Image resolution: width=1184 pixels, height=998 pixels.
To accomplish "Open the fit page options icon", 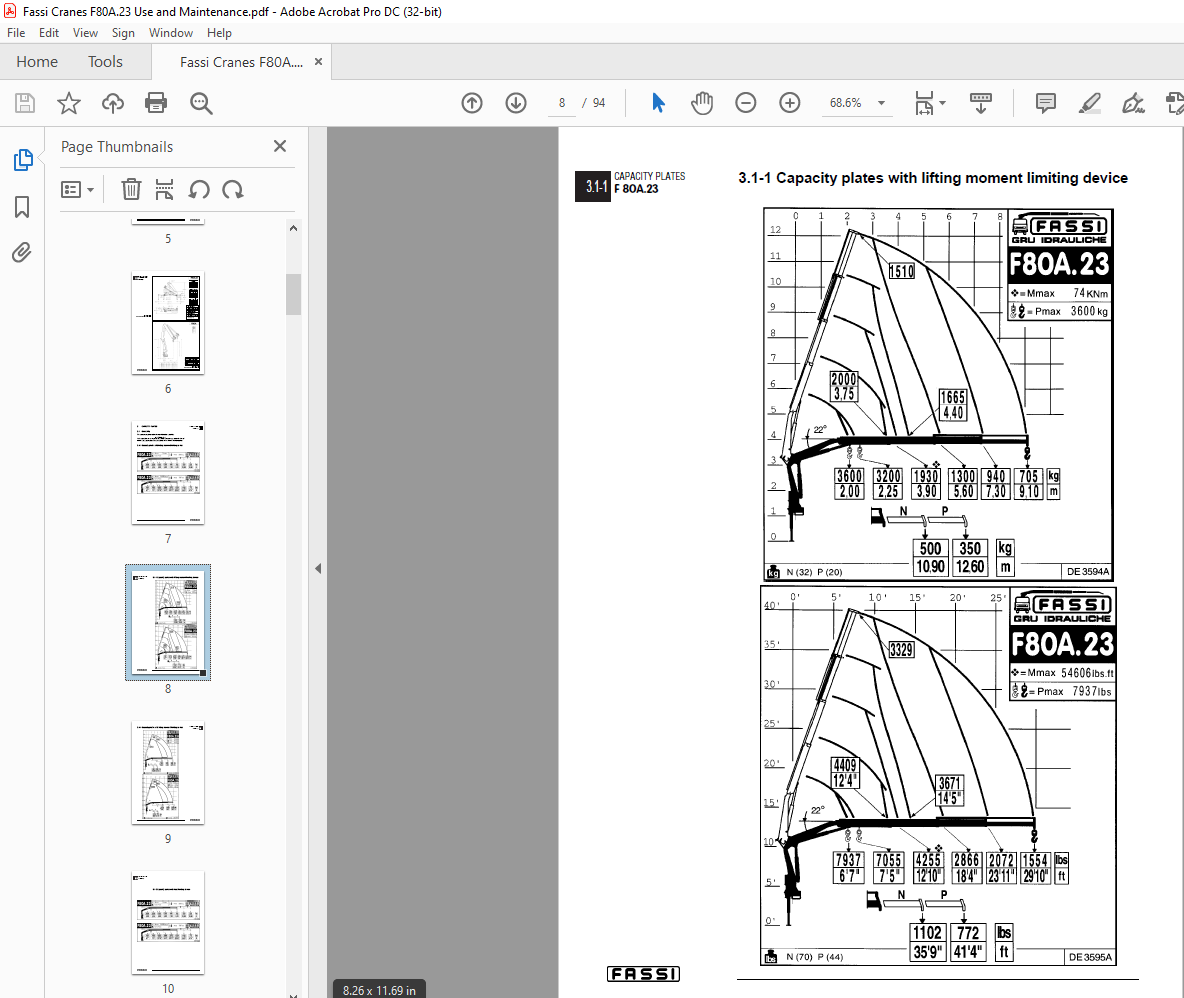I will pos(924,103).
